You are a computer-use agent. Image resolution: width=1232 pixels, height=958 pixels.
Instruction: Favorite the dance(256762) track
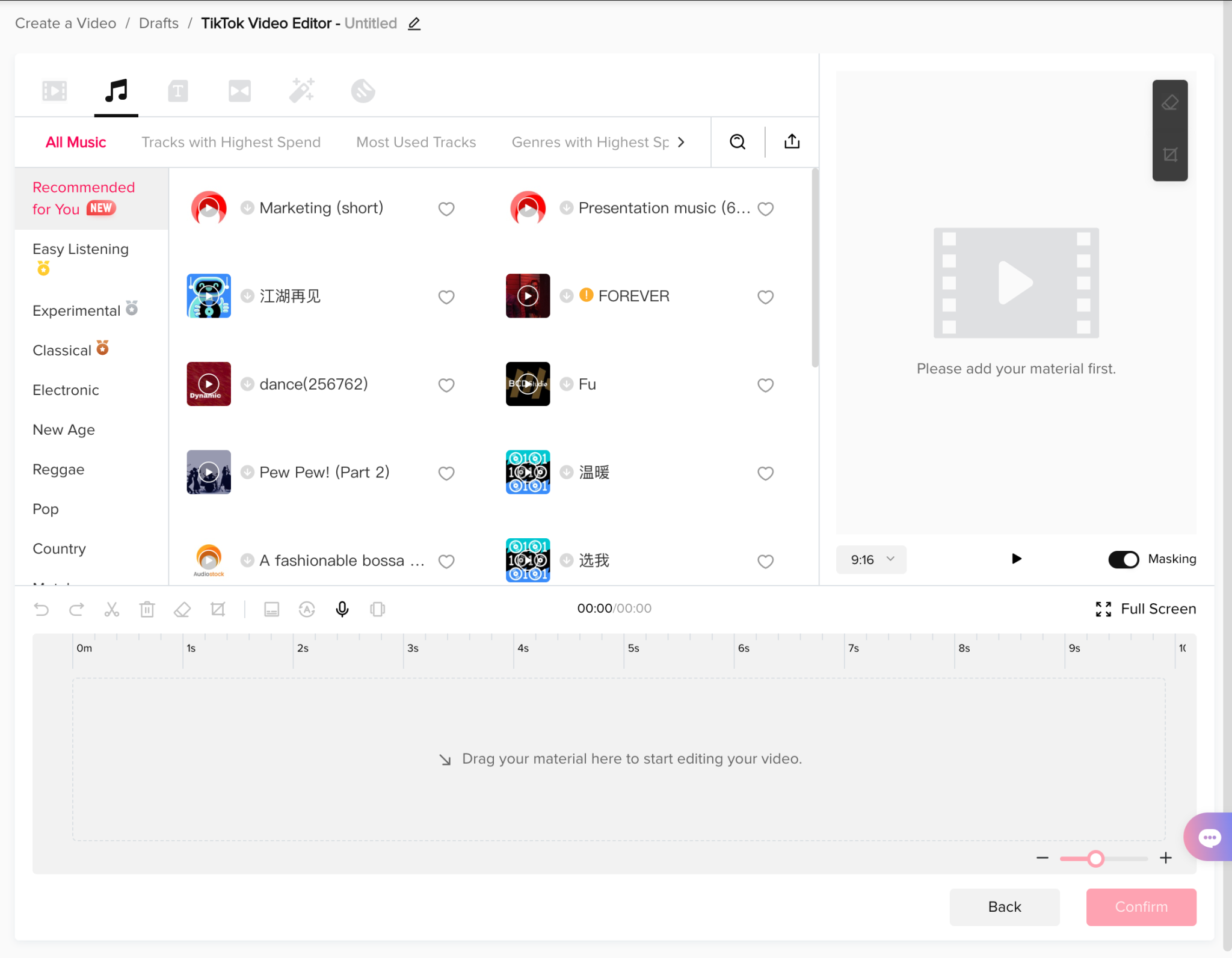point(446,385)
